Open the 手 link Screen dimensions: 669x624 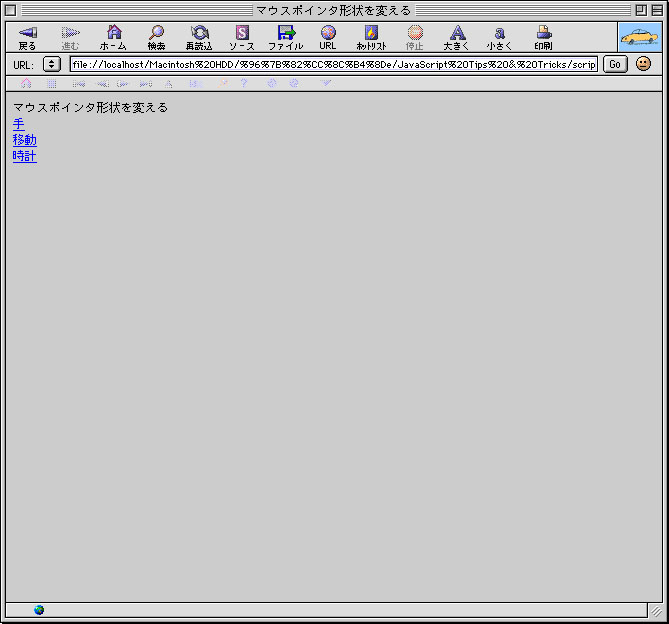(19, 124)
